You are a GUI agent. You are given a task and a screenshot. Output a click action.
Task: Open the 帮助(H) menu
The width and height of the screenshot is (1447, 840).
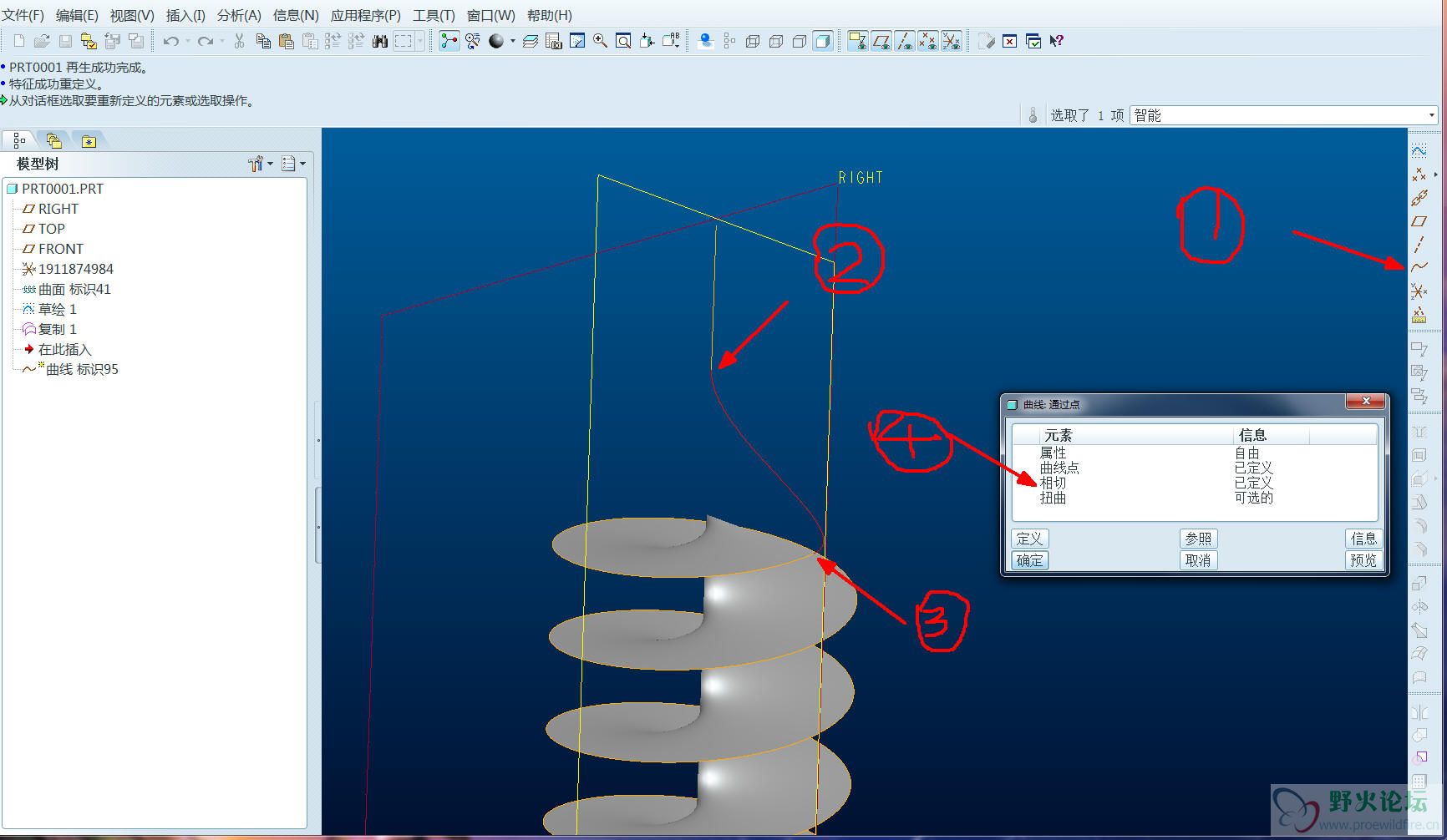(x=550, y=15)
